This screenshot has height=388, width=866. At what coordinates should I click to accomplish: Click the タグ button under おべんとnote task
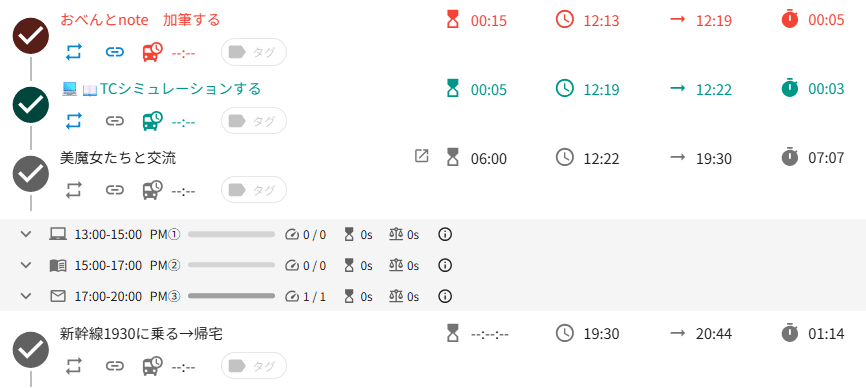pos(254,52)
